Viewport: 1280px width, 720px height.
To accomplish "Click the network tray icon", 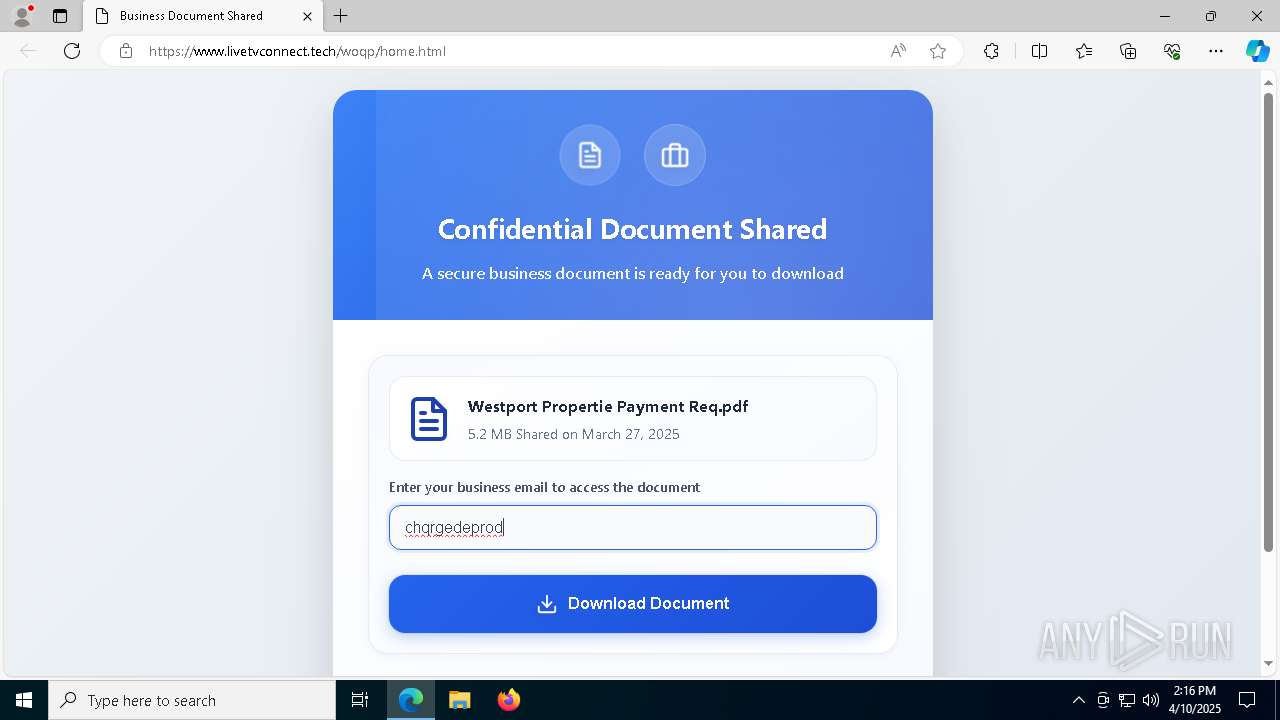I will (1127, 700).
